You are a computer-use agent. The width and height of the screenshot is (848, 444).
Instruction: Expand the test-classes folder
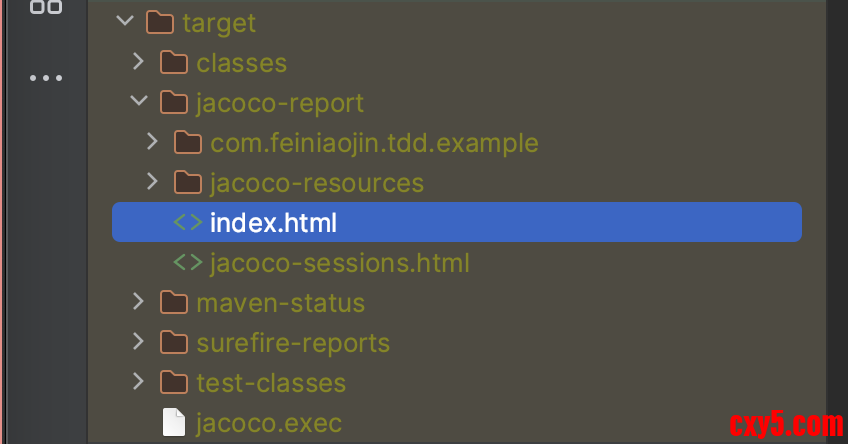tap(139, 383)
